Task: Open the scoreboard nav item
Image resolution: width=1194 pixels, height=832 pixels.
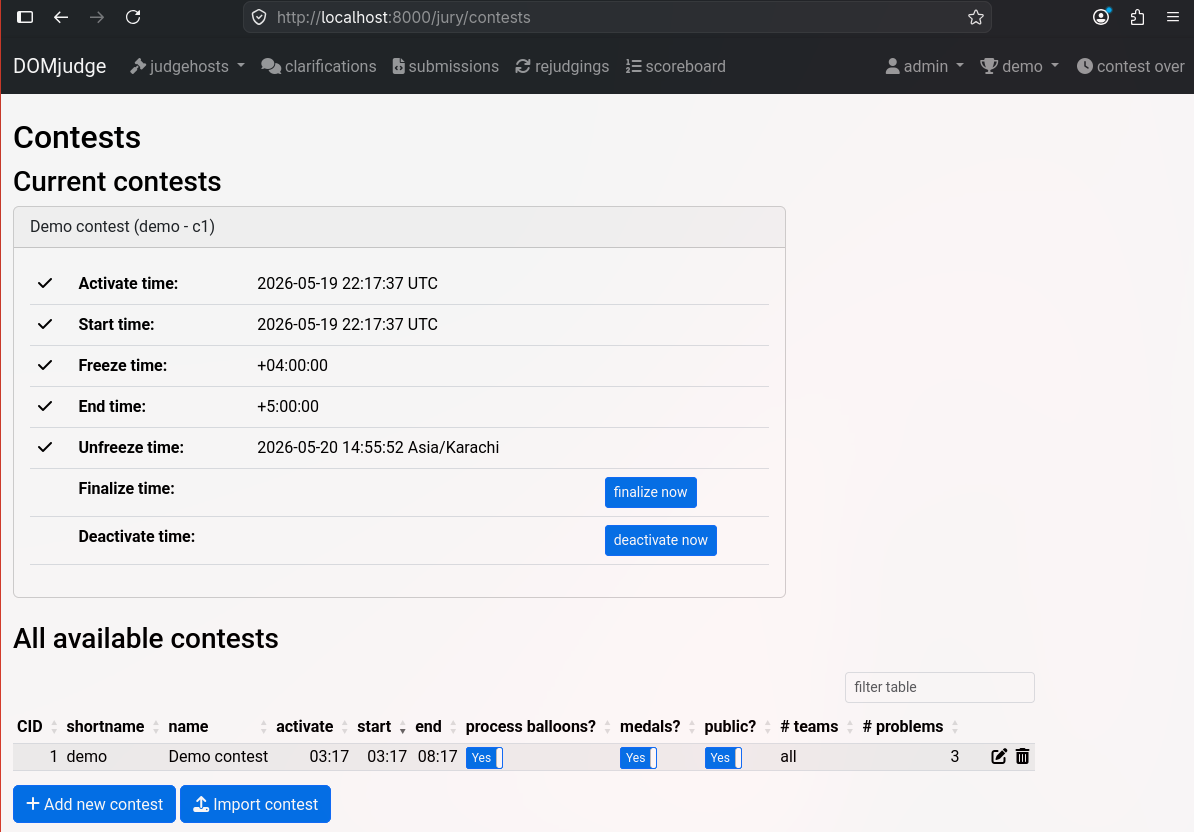Action: (x=675, y=66)
